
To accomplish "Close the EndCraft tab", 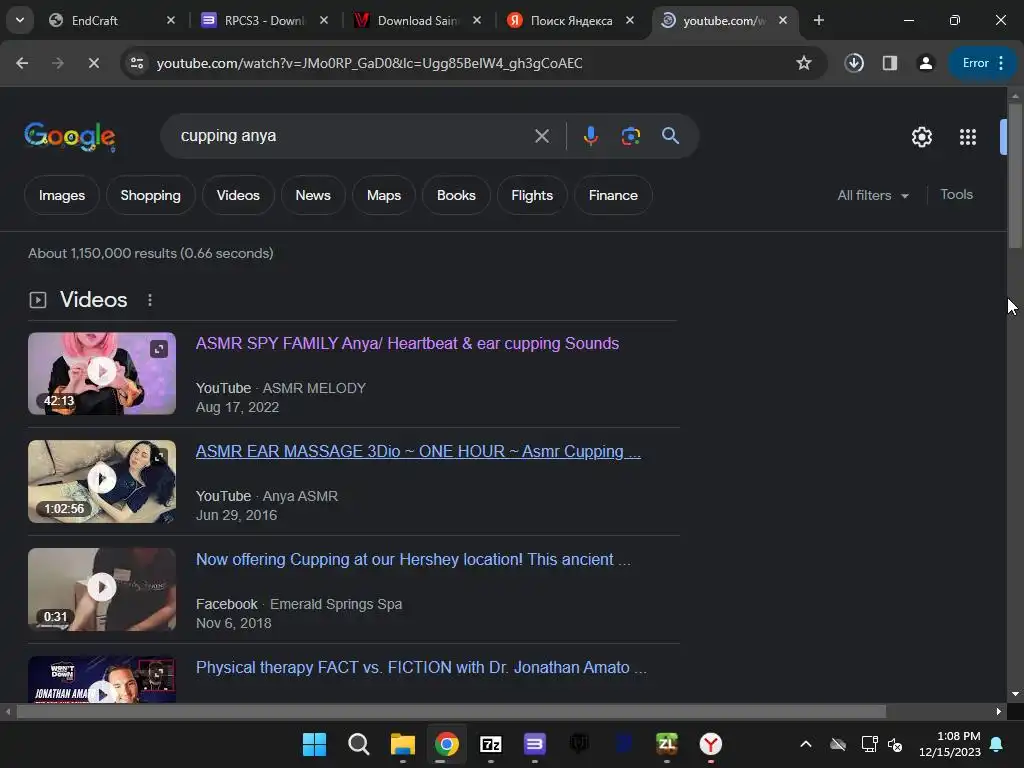I will (171, 20).
